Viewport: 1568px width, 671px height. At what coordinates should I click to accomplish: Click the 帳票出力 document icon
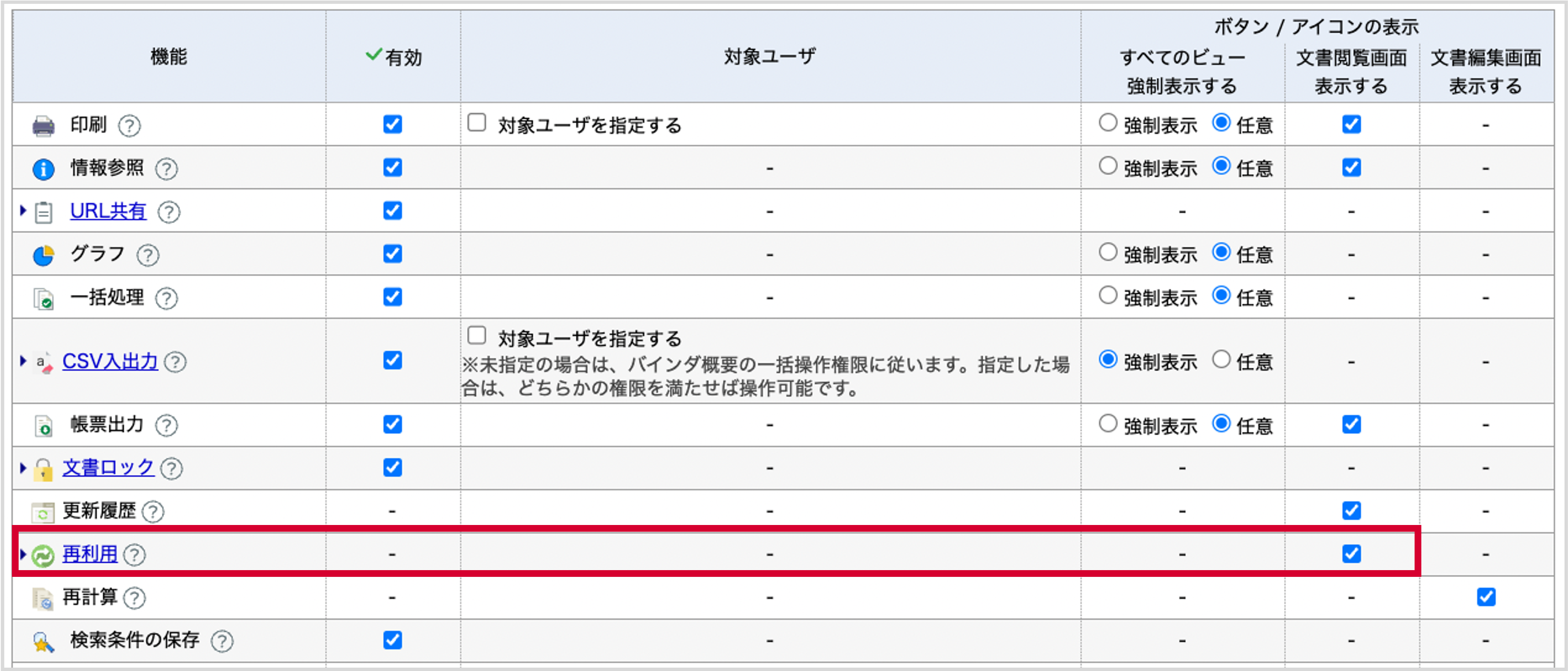tap(43, 426)
